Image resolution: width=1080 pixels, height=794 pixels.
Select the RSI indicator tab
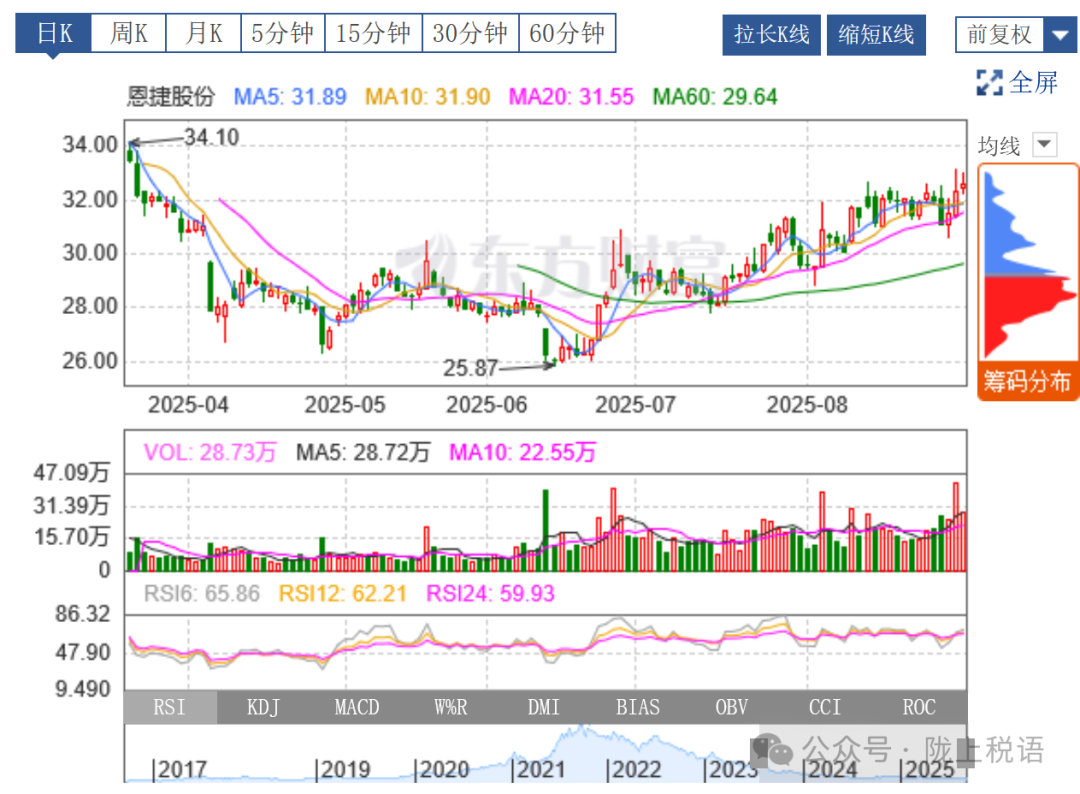coord(170,708)
